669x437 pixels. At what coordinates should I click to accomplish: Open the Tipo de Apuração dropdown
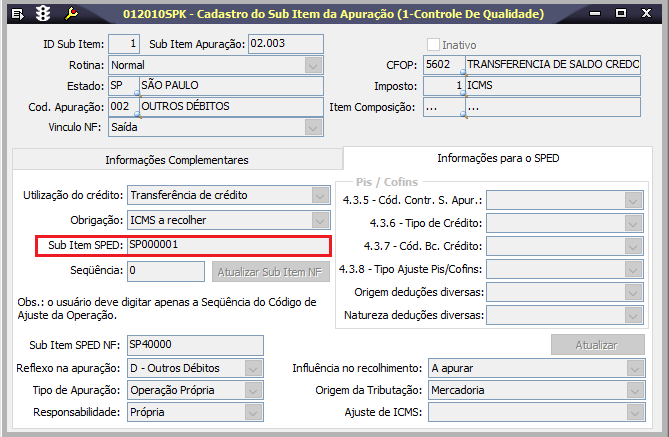point(254,389)
